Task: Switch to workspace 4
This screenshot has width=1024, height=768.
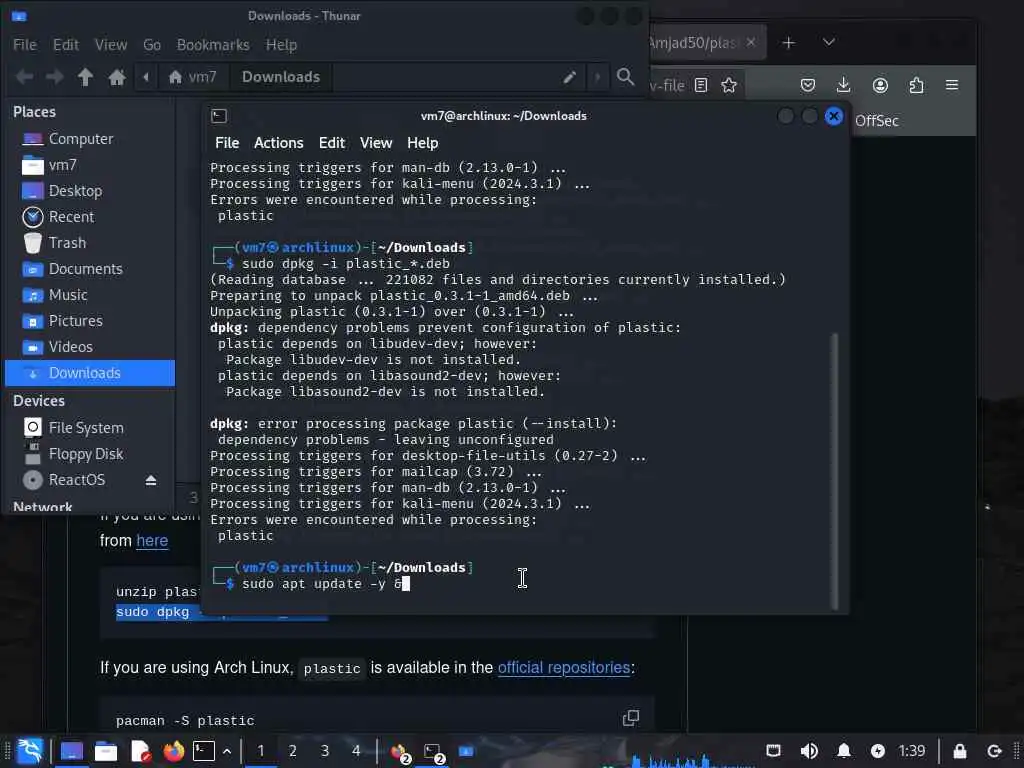Action: tap(357, 751)
